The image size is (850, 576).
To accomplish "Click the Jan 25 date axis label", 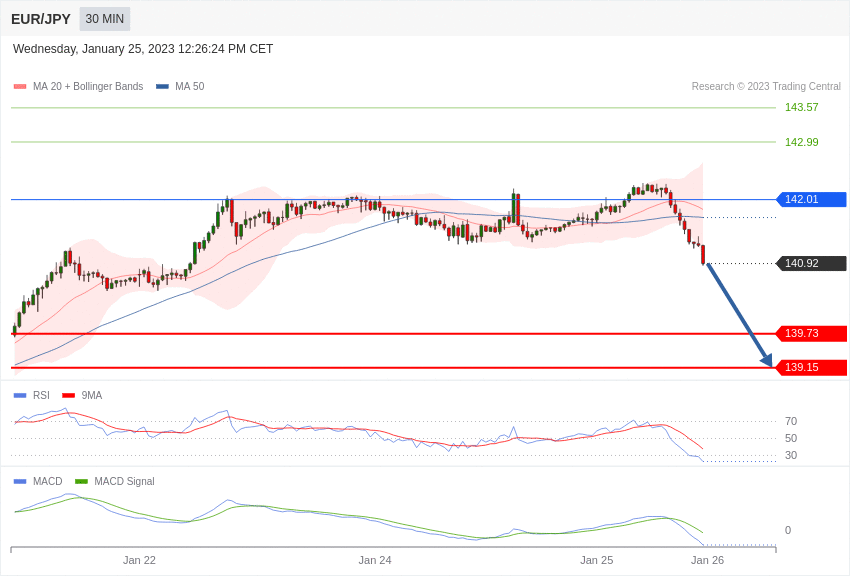I will click(597, 560).
